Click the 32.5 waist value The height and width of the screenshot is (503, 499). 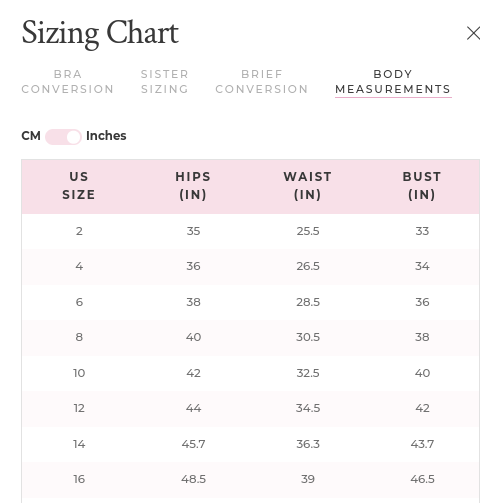click(308, 373)
